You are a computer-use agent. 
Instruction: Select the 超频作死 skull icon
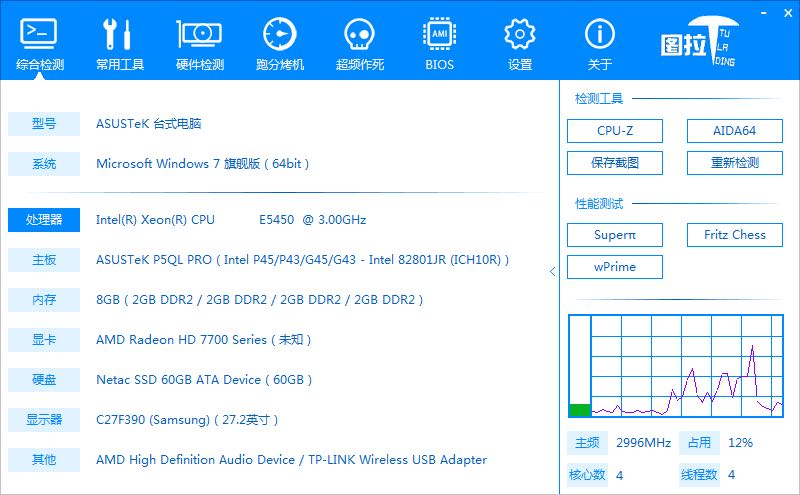pos(360,34)
